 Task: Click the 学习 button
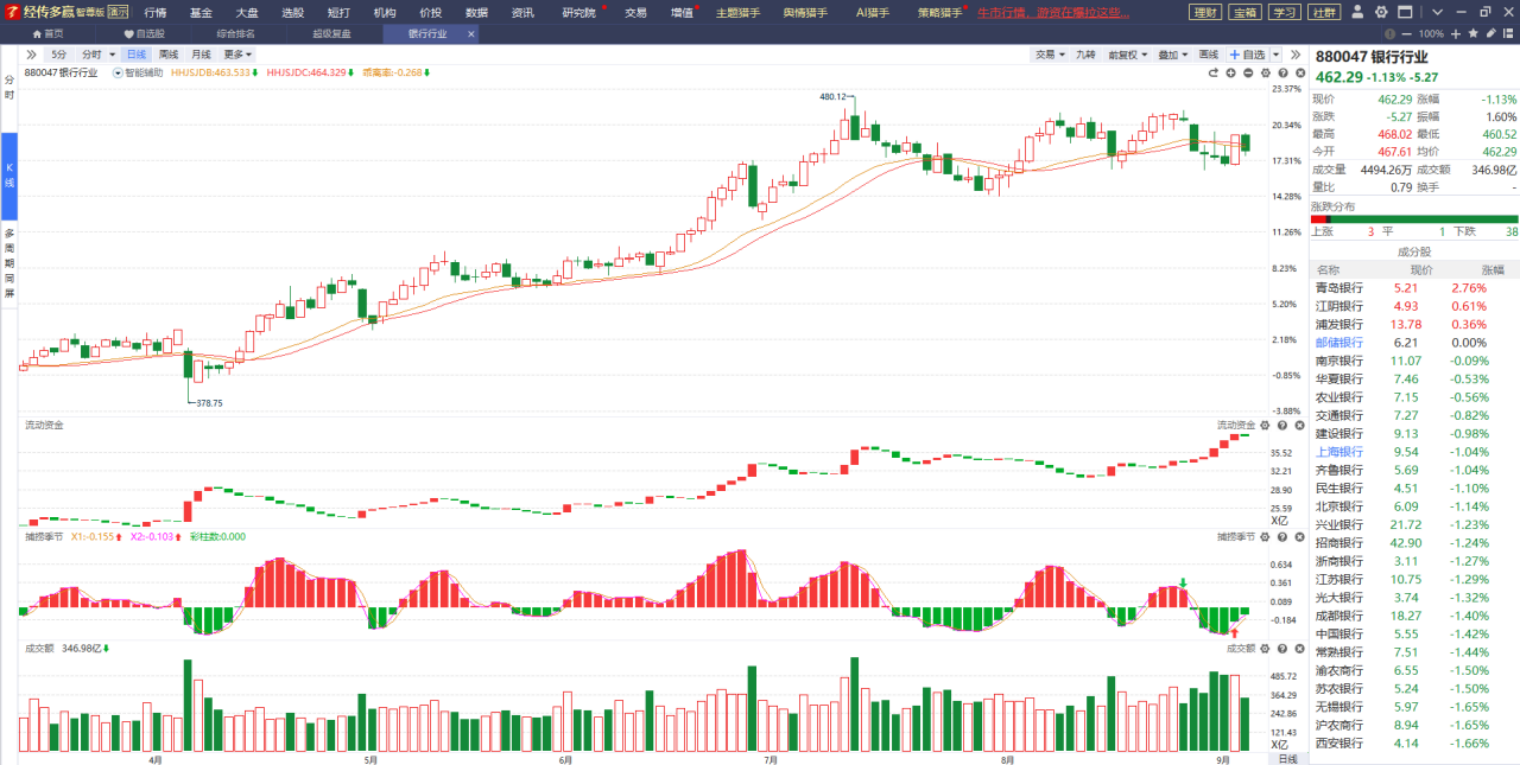(1284, 12)
